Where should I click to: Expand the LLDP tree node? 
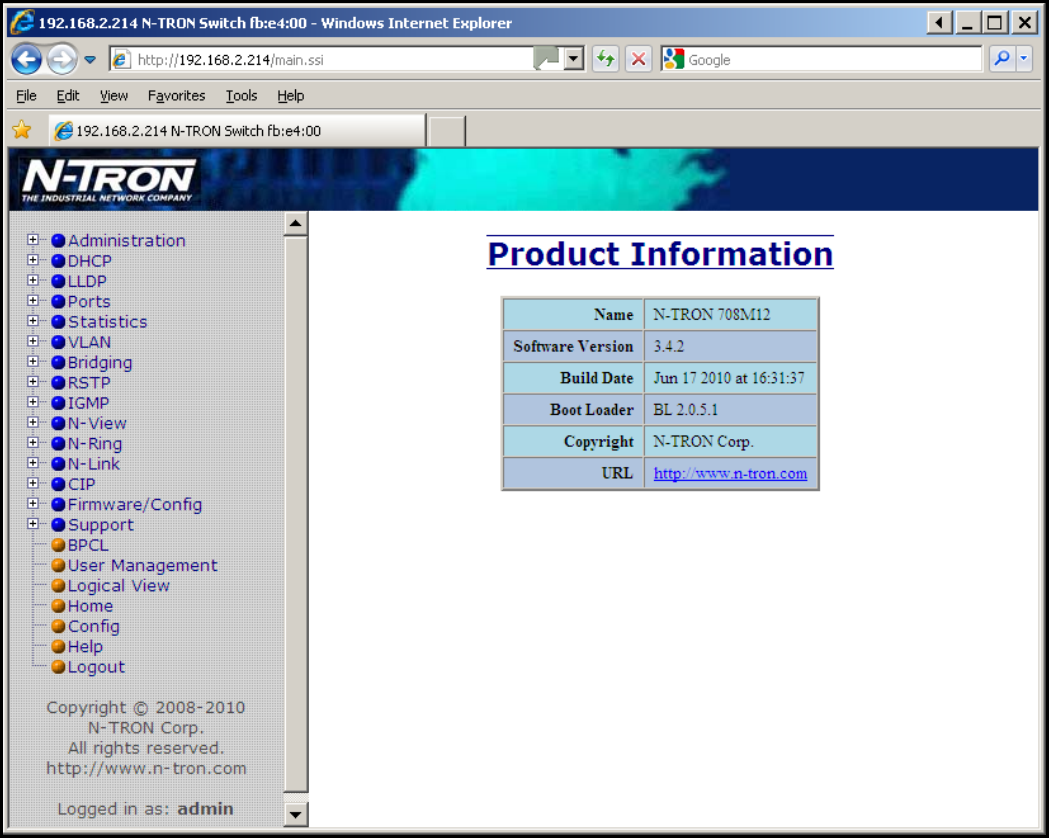click(32, 280)
